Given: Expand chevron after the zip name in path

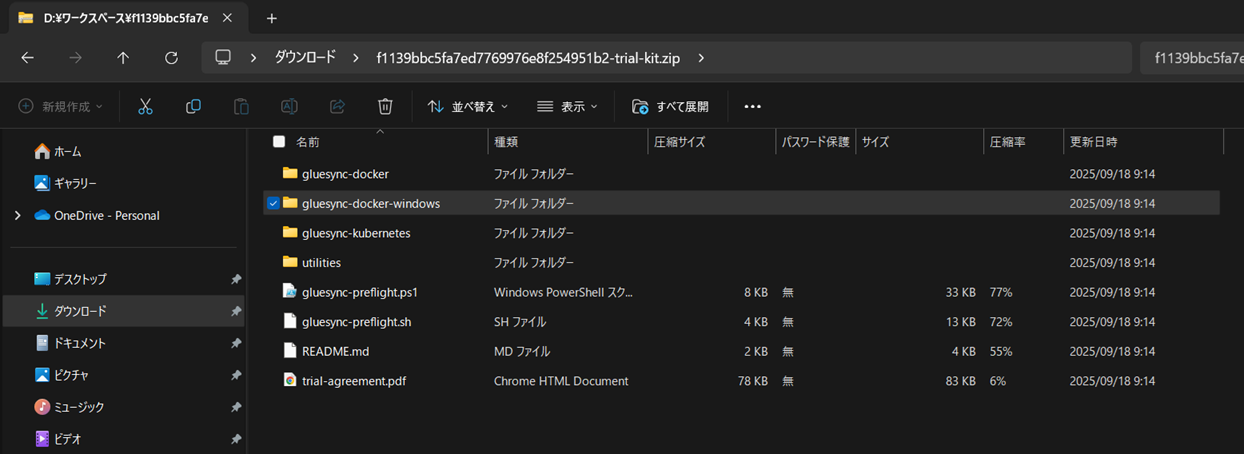Looking at the screenshot, I should tap(701, 58).
